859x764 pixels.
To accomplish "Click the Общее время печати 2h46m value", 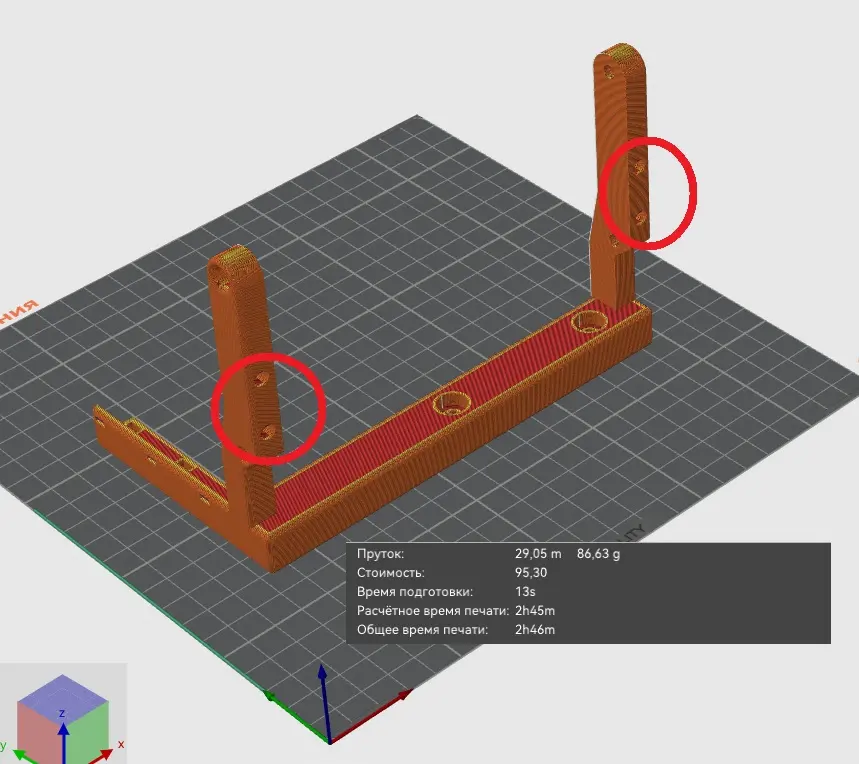I will (x=535, y=629).
